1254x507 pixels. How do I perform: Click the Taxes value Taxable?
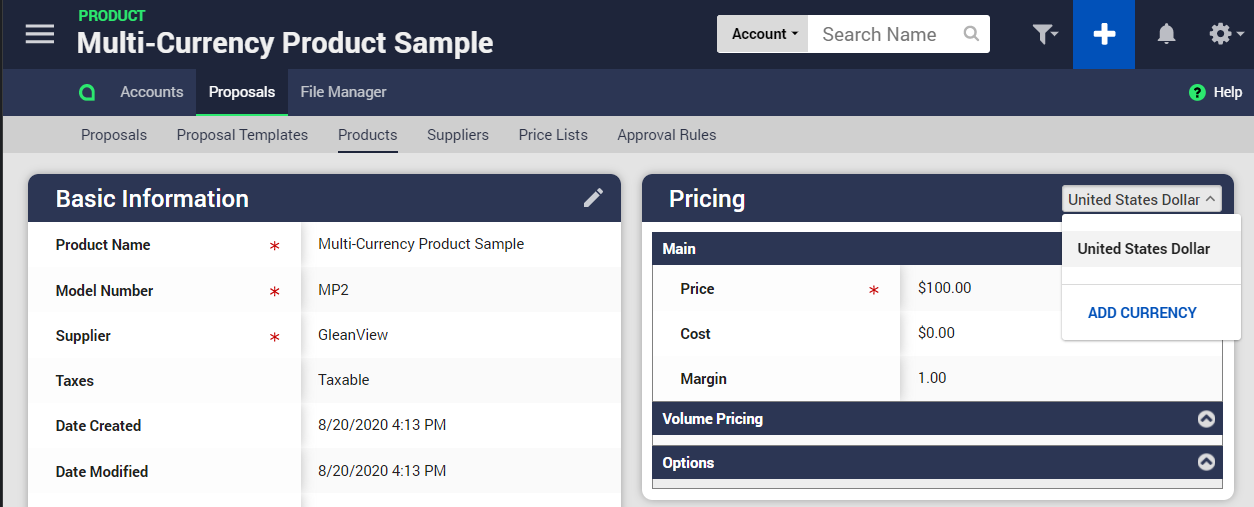344,380
